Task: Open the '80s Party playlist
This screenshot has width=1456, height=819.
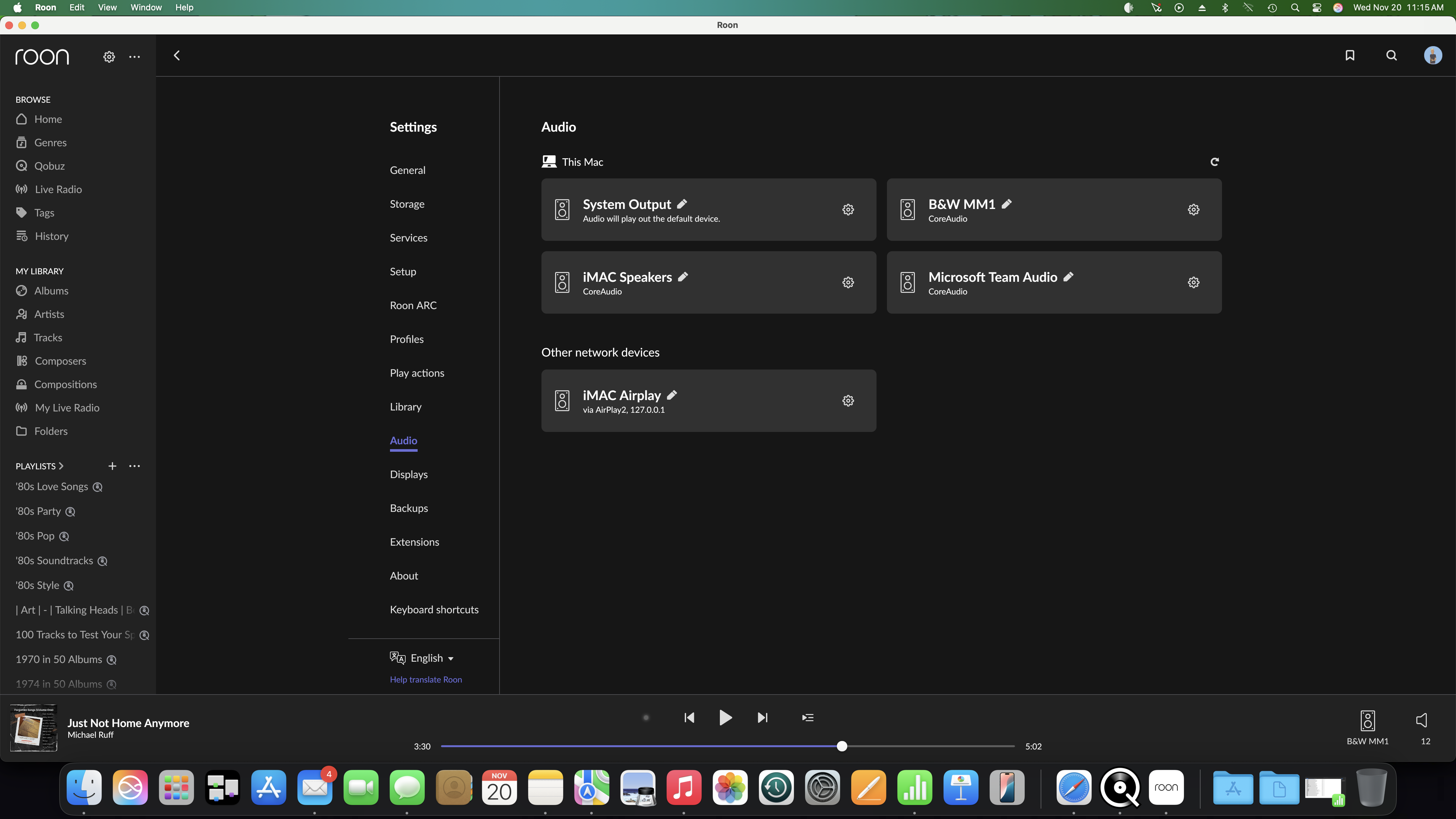Action: tap(45, 512)
